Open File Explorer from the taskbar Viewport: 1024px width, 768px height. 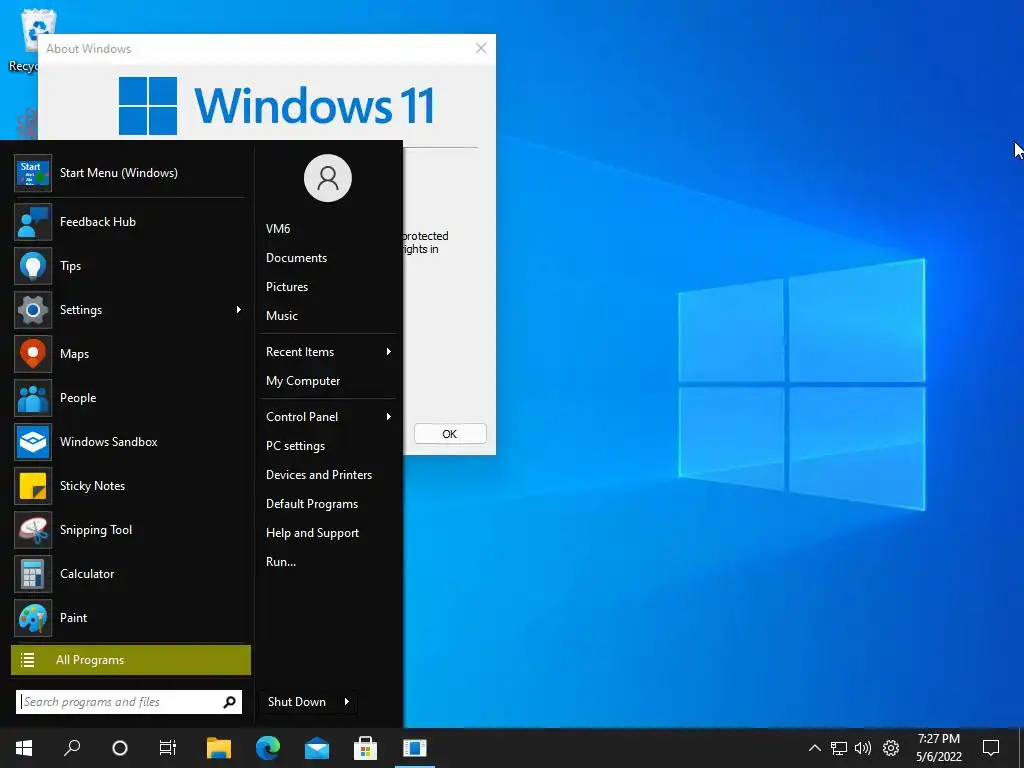pyautogui.click(x=219, y=748)
